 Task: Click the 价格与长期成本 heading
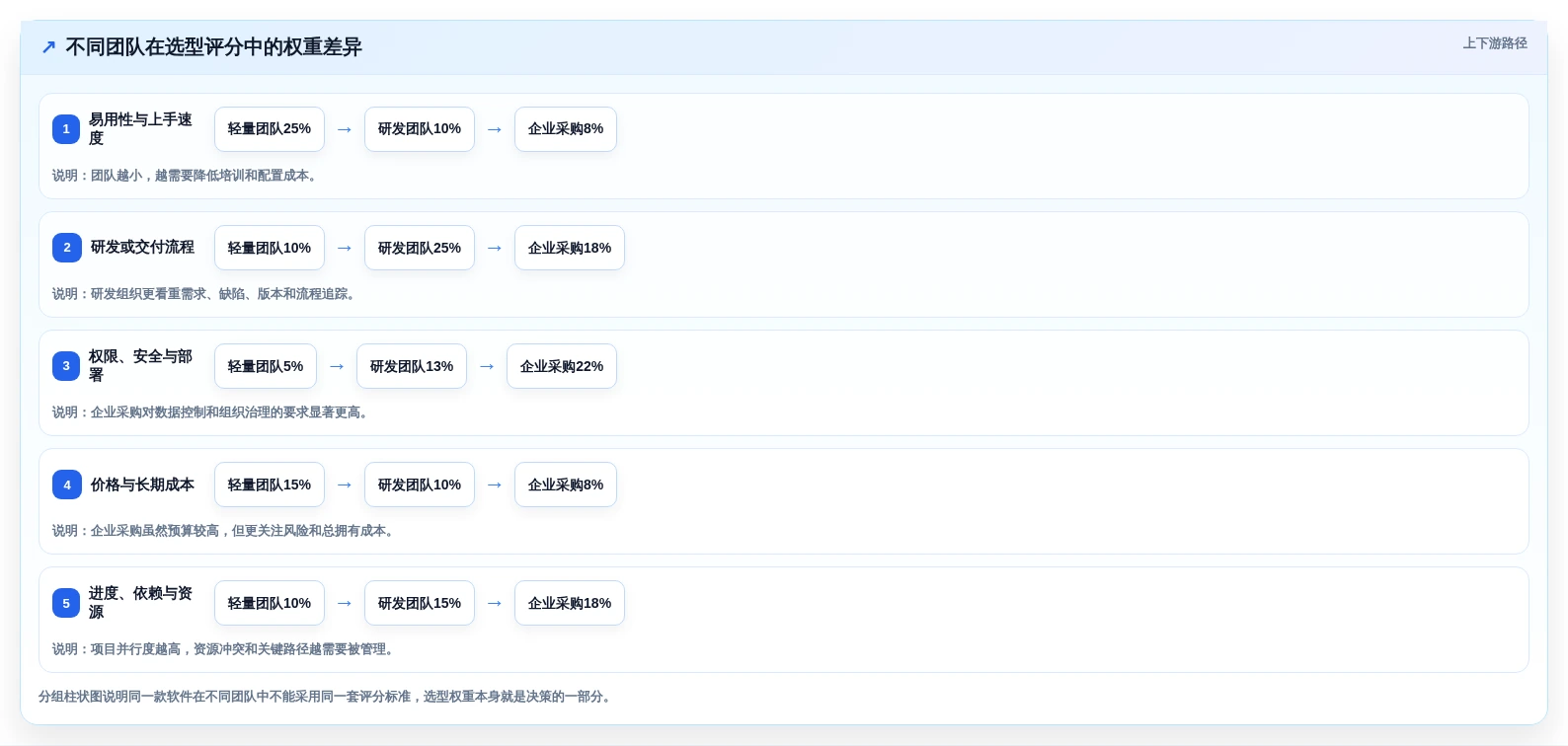tap(142, 485)
